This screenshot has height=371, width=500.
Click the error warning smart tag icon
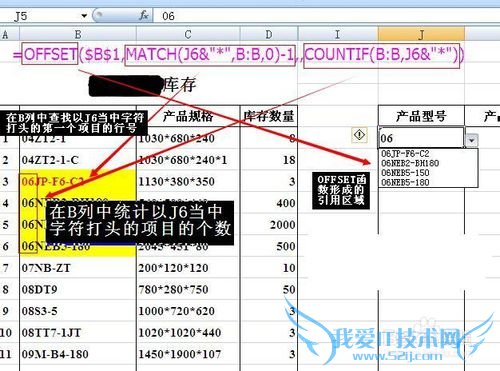[359, 135]
